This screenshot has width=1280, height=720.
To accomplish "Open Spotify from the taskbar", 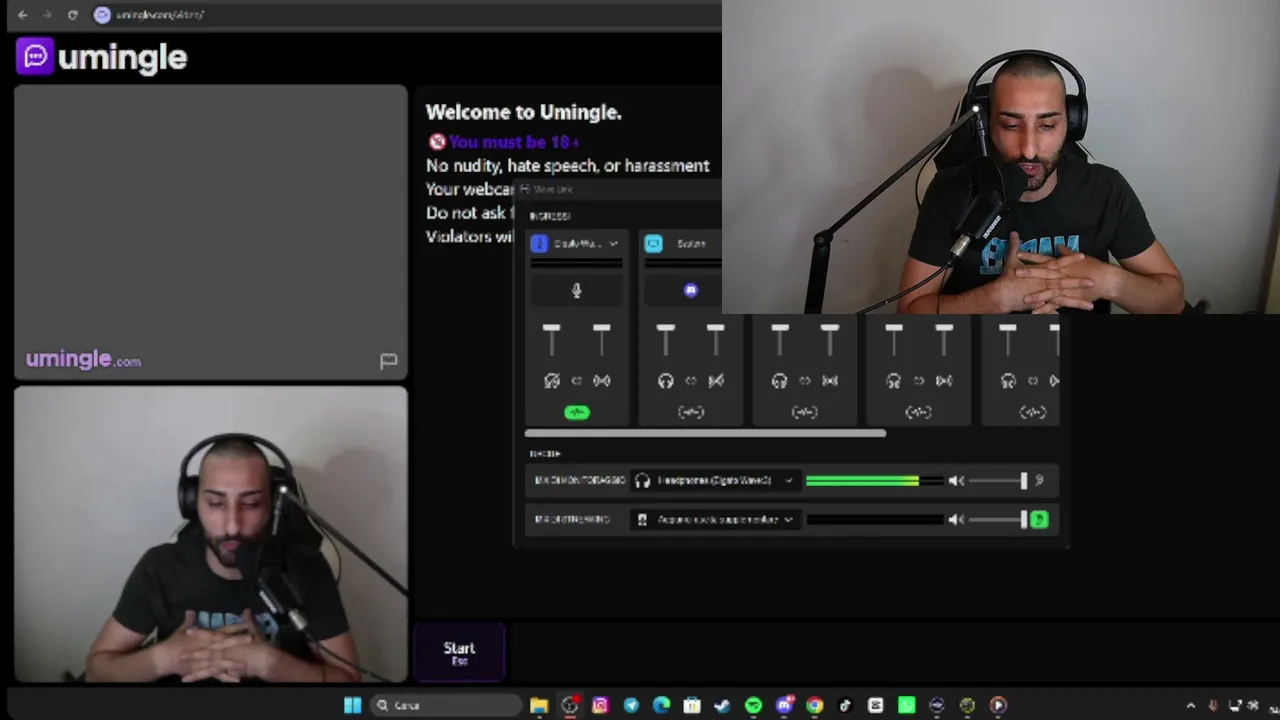I will (753, 705).
